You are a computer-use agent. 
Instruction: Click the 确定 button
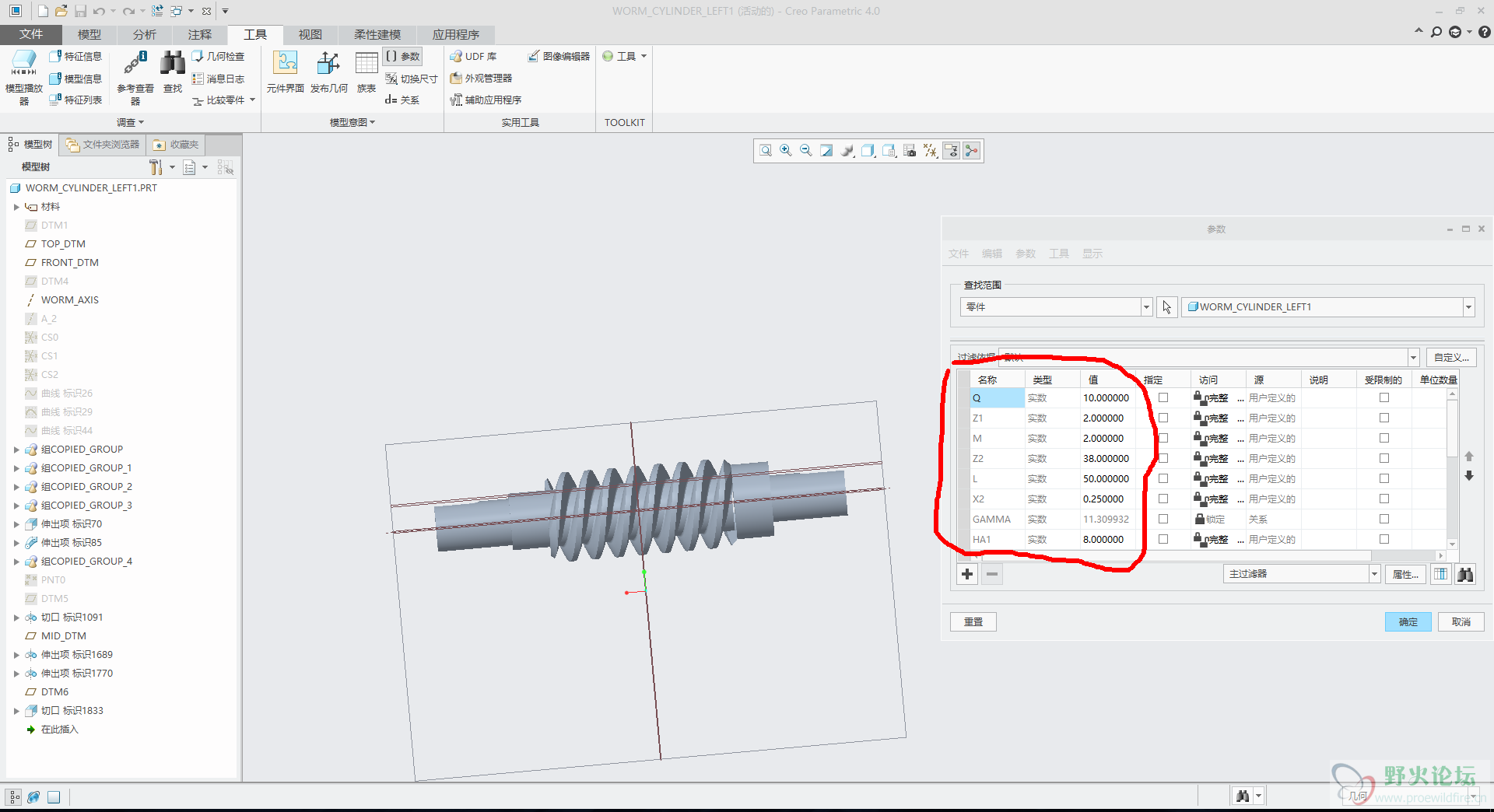point(1408,621)
